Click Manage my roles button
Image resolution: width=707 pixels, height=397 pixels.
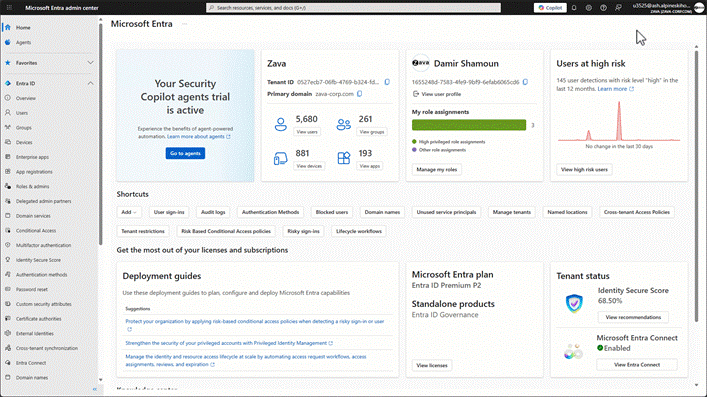click(x=436, y=170)
